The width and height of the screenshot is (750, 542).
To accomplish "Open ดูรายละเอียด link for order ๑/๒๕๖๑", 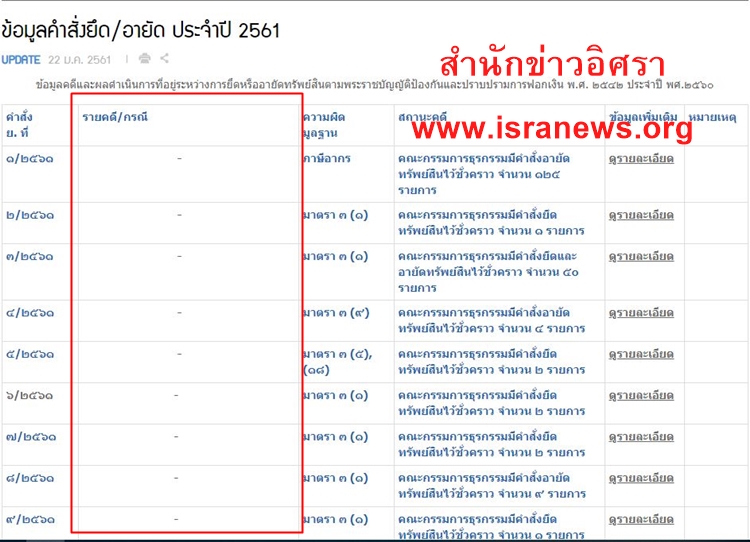I will 641,158.
